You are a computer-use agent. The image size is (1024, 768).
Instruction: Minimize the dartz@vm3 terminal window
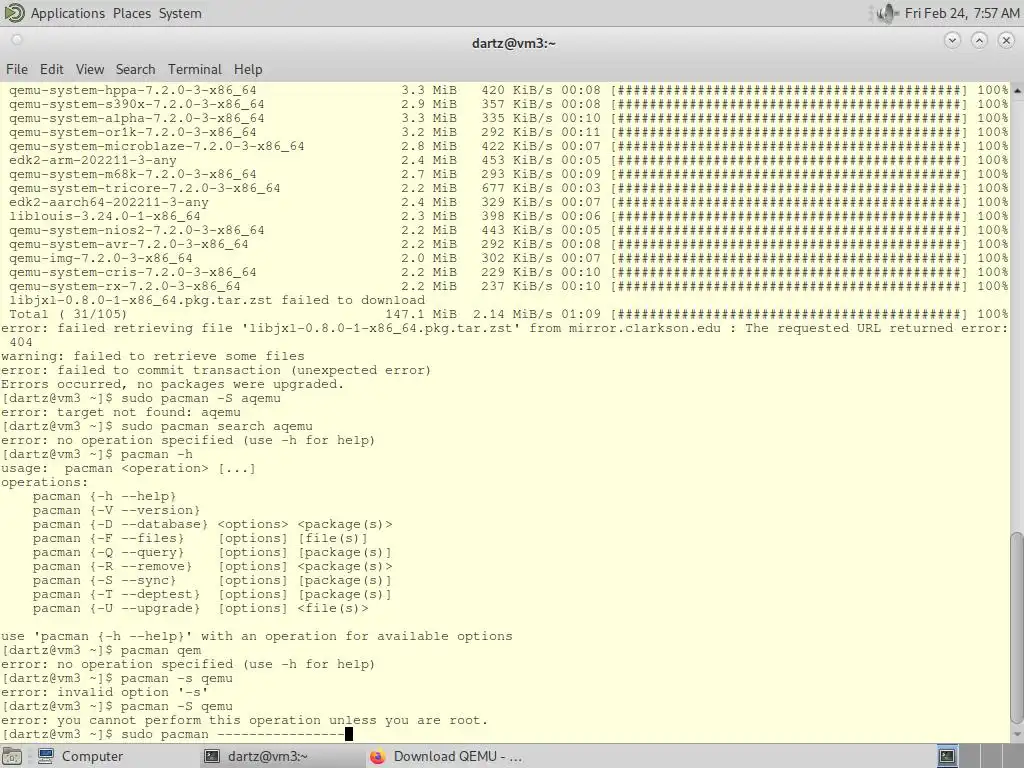(x=952, y=41)
